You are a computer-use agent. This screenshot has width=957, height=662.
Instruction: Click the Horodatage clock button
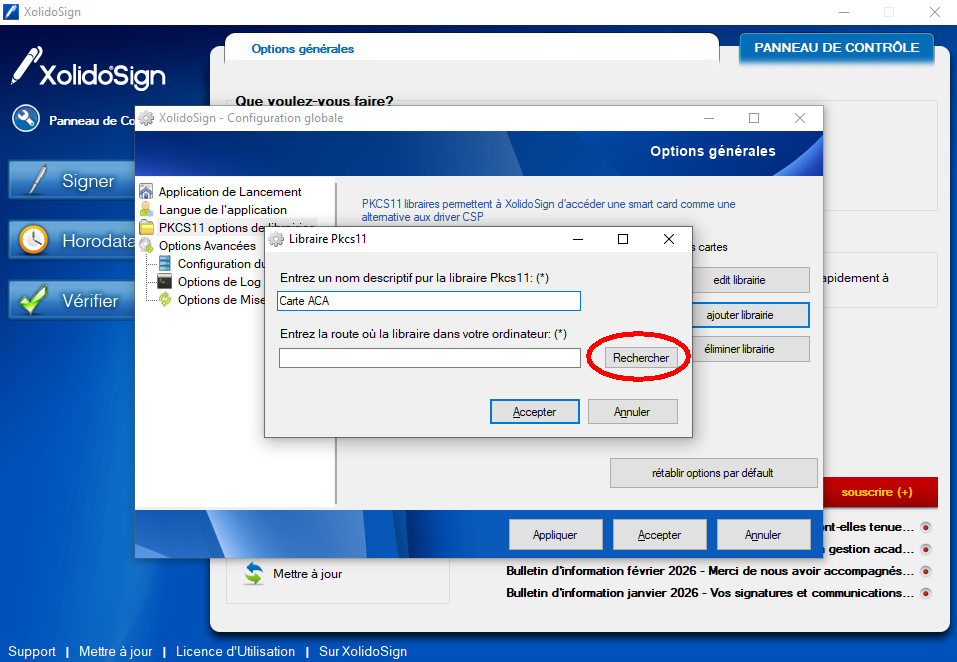point(72,240)
